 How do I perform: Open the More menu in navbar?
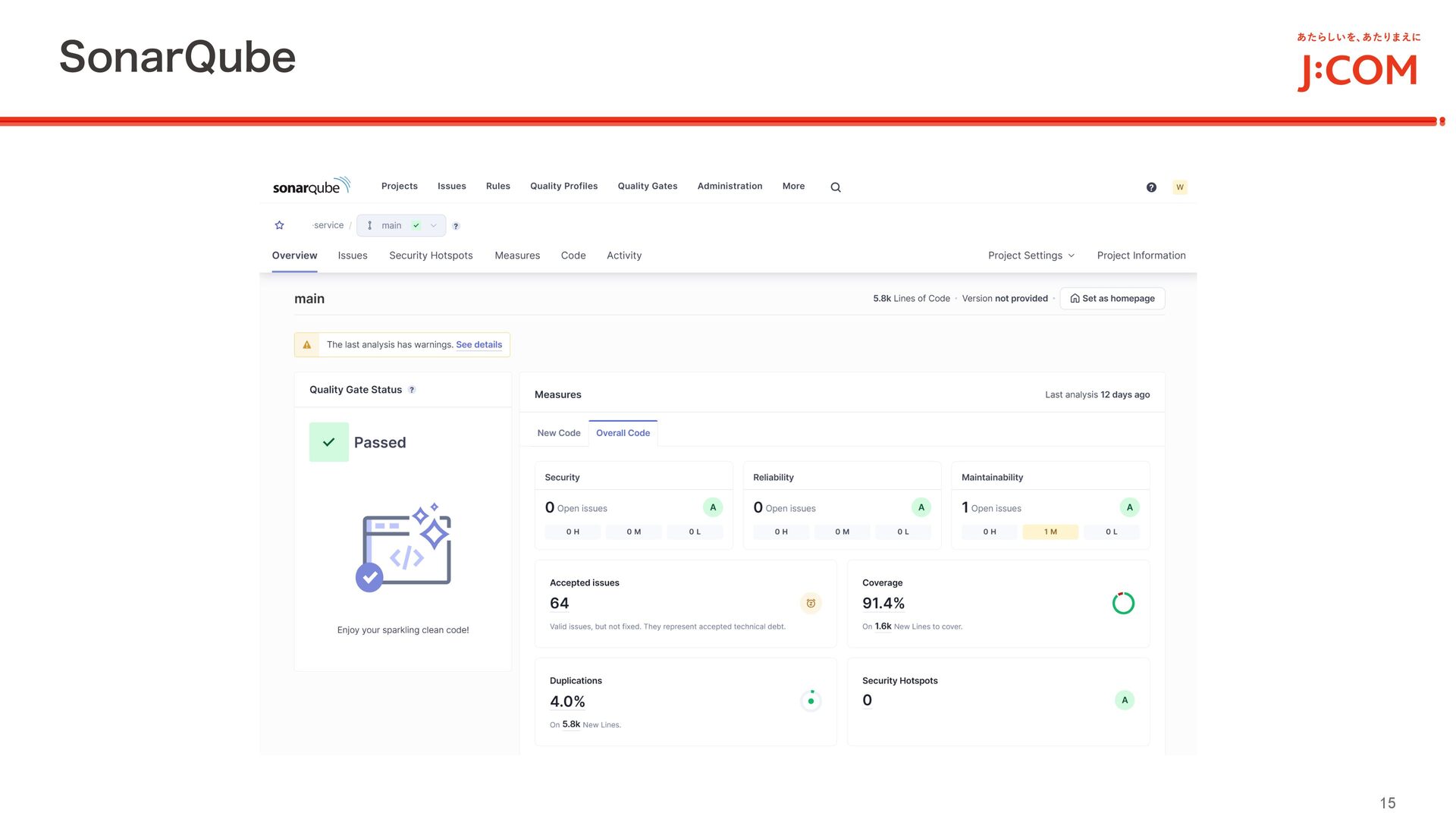point(793,187)
